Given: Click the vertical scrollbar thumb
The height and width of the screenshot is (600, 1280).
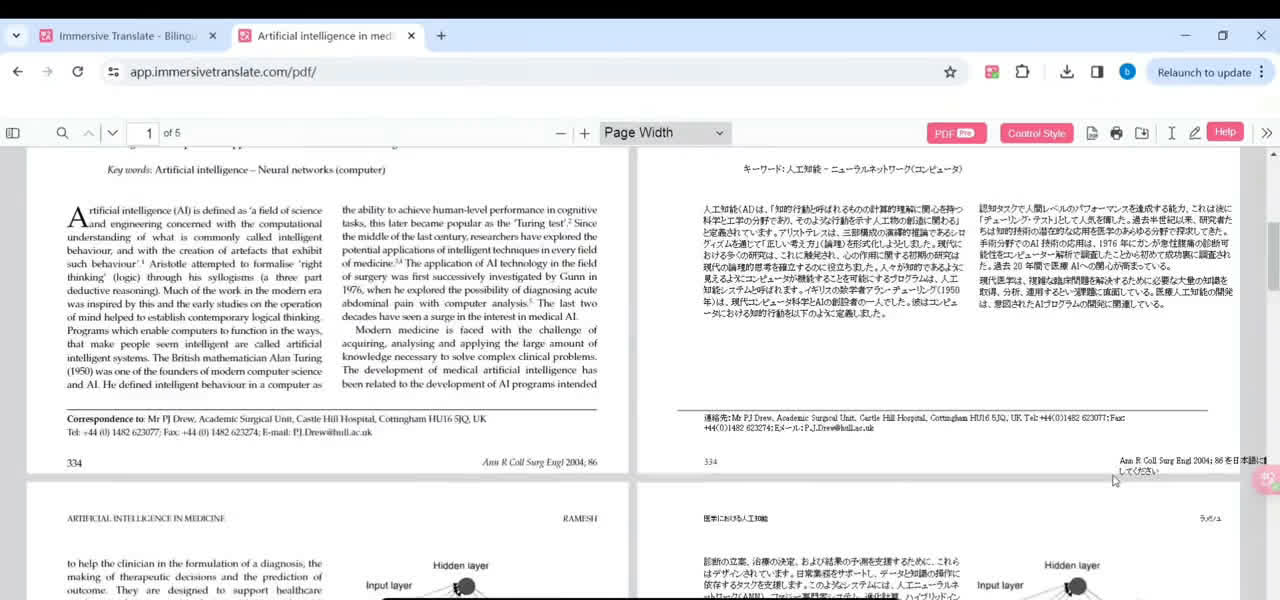Looking at the screenshot, I should coord(1273,255).
